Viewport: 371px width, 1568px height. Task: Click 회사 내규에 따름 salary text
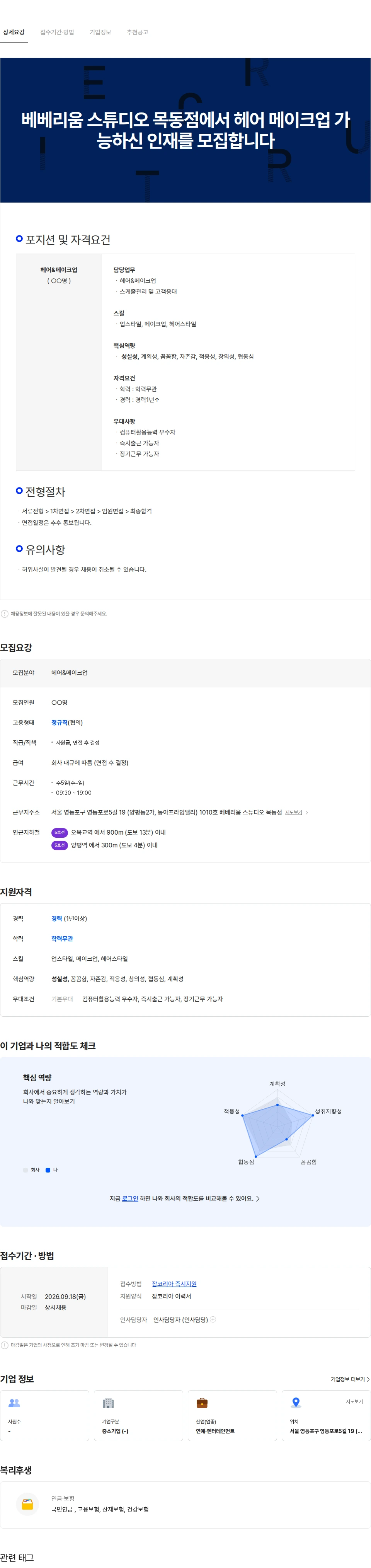point(89,763)
